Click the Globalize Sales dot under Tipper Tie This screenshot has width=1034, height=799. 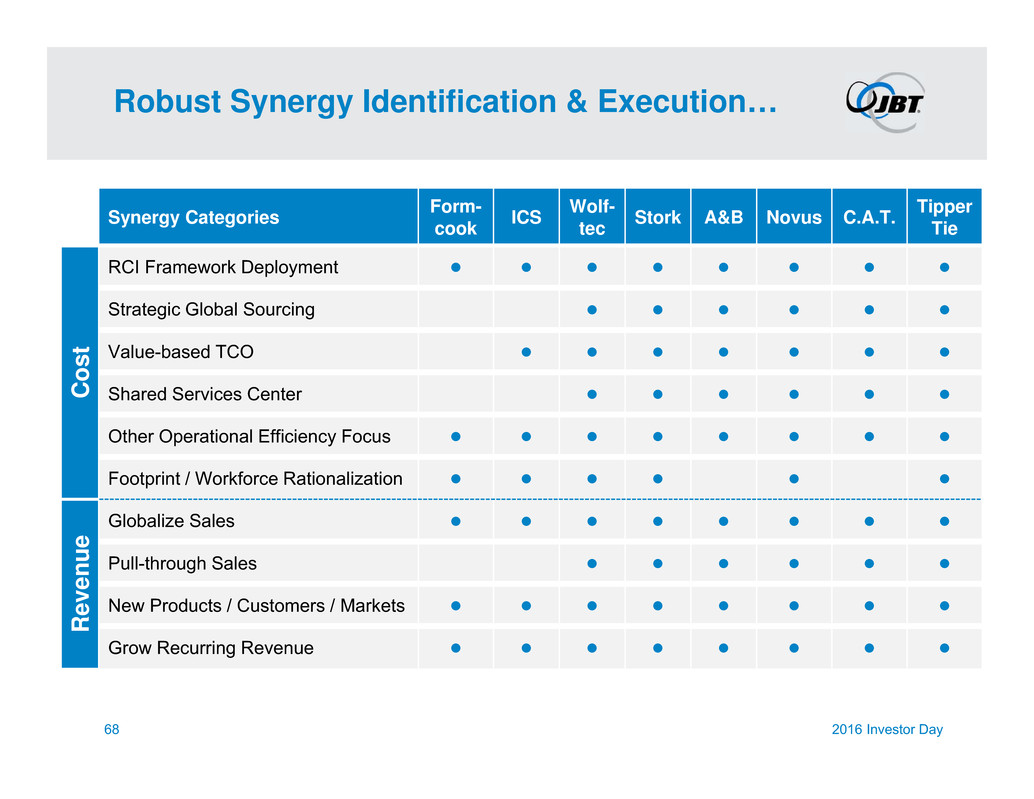coord(944,521)
